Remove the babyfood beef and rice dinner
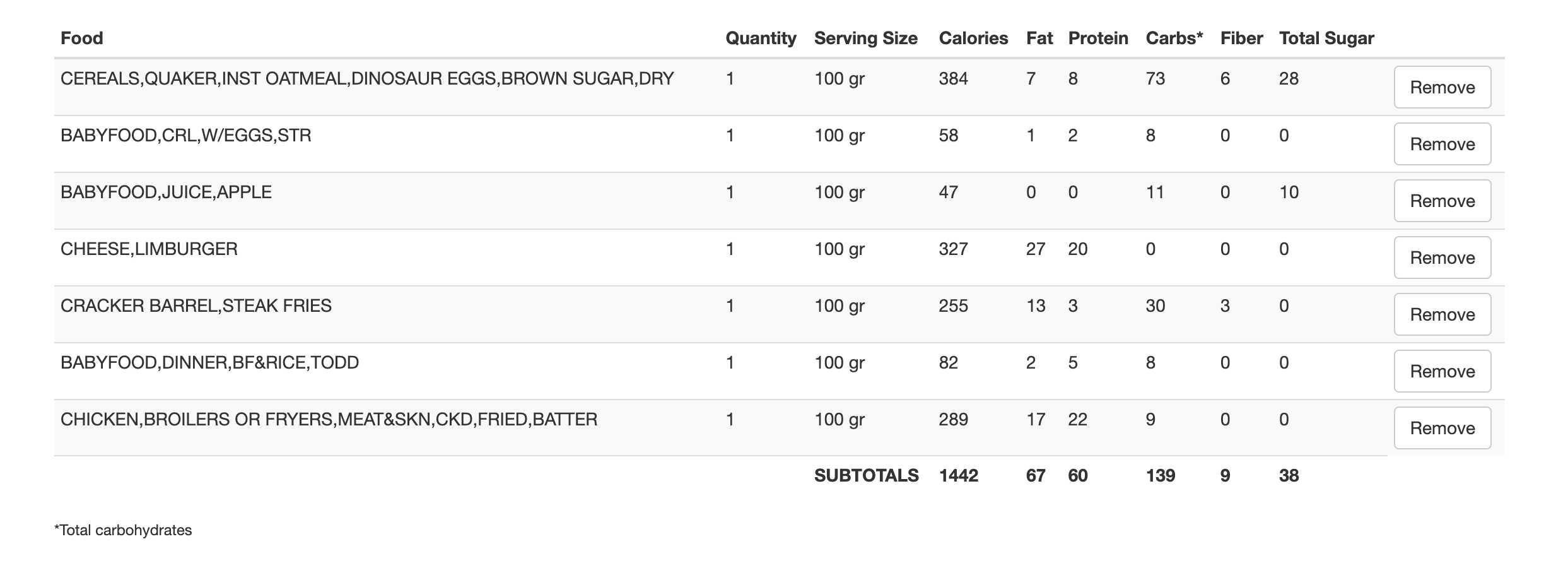Viewport: 1568px width, 563px height. tap(1442, 371)
